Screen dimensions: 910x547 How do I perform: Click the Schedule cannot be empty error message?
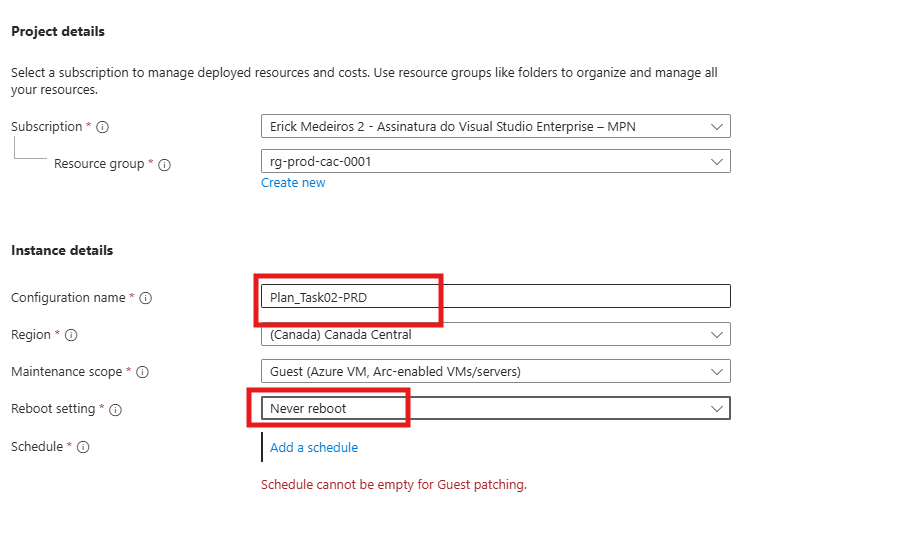click(393, 485)
